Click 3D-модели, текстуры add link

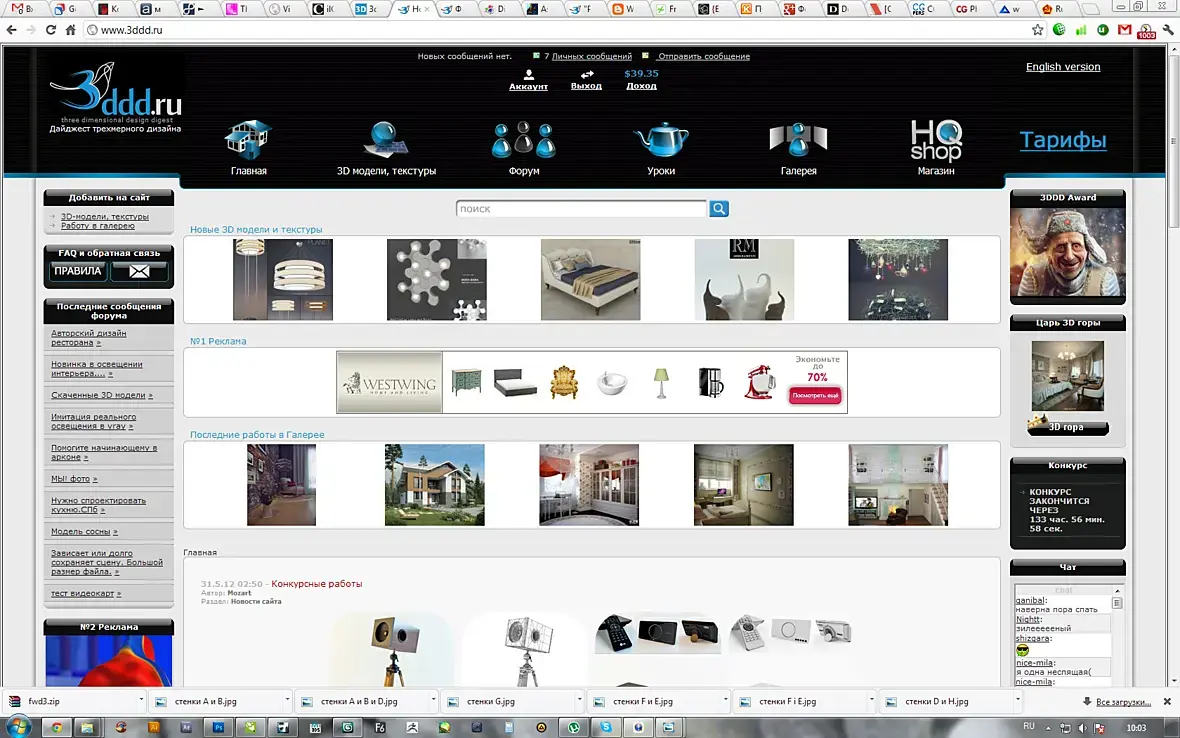pos(105,217)
